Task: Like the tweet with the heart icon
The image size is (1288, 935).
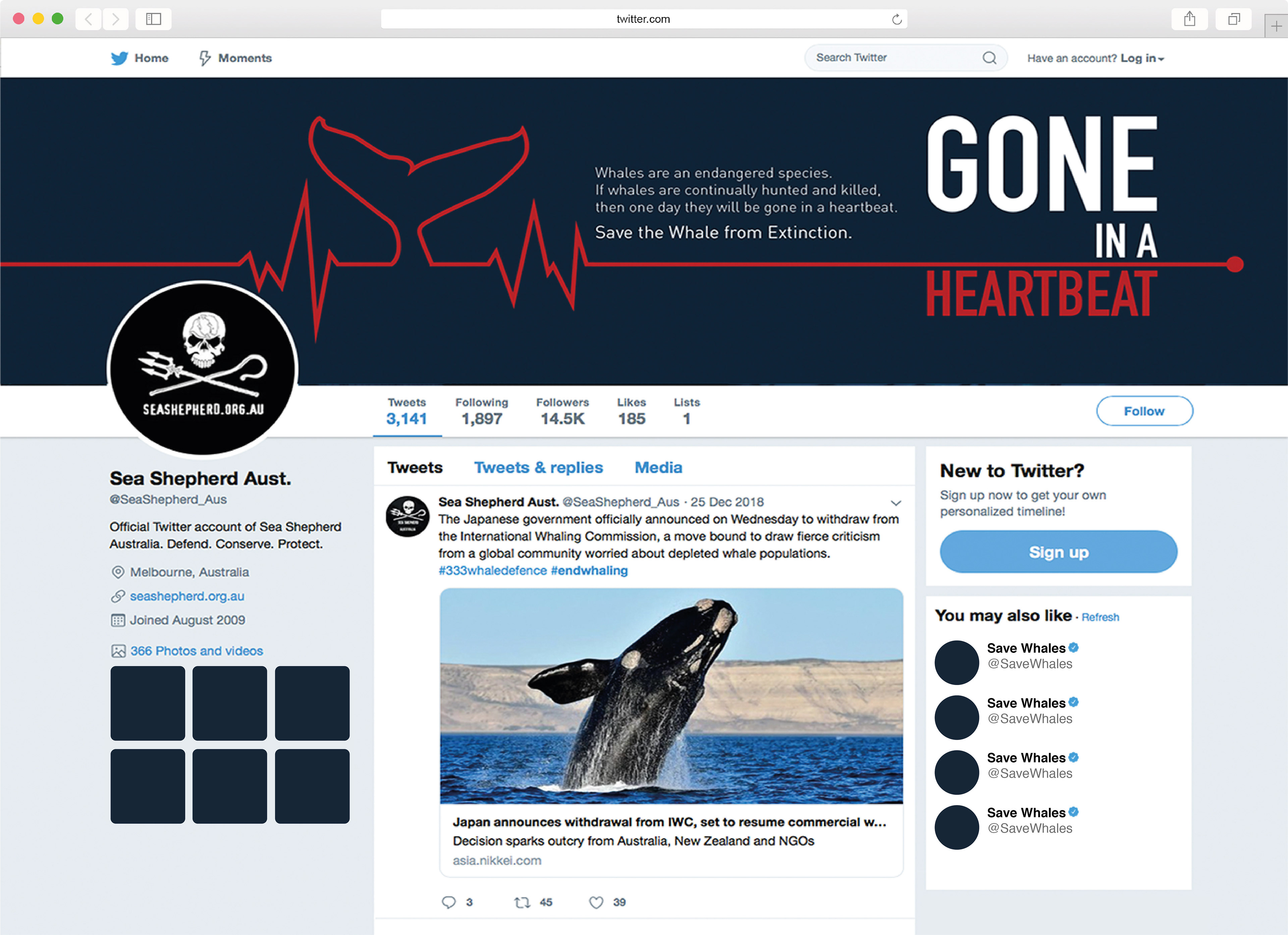Action: point(596,902)
